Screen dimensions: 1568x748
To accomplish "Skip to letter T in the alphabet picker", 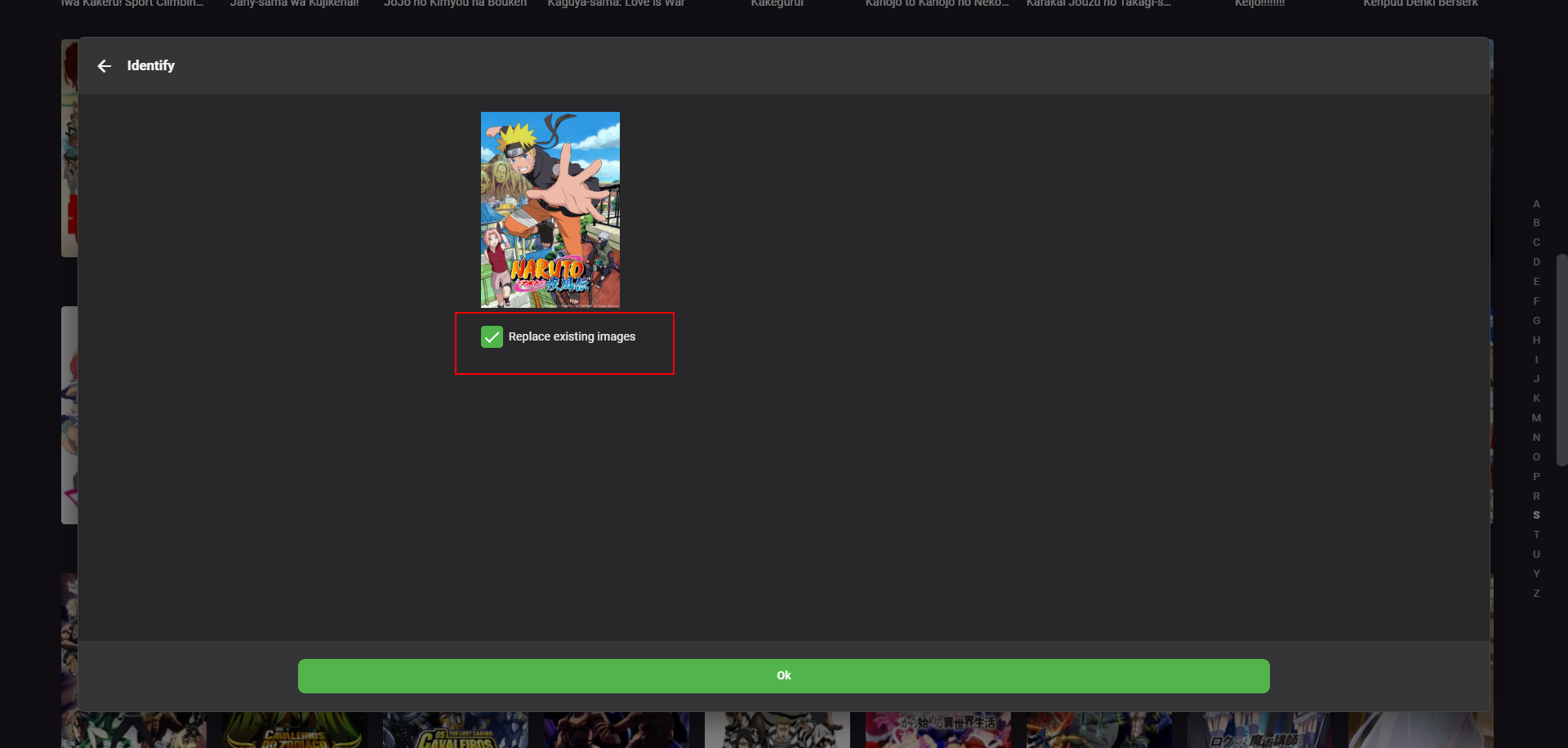I will (x=1536, y=535).
